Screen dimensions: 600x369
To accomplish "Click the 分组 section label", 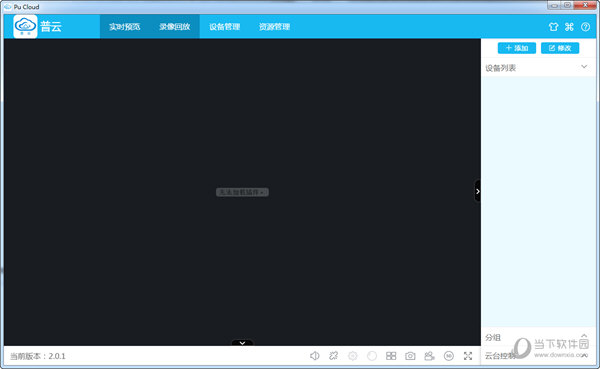I will [x=493, y=337].
